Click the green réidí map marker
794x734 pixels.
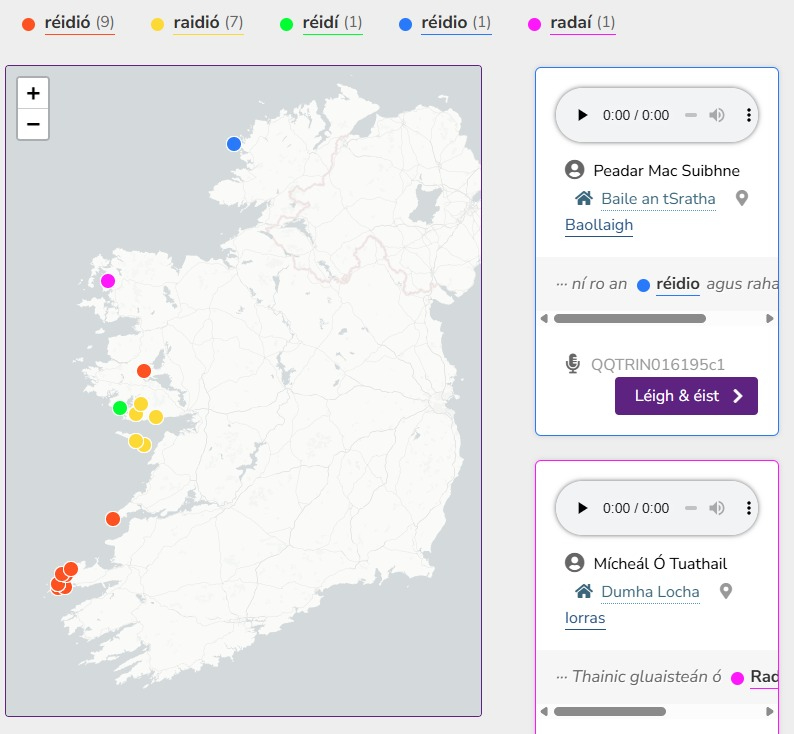point(120,408)
